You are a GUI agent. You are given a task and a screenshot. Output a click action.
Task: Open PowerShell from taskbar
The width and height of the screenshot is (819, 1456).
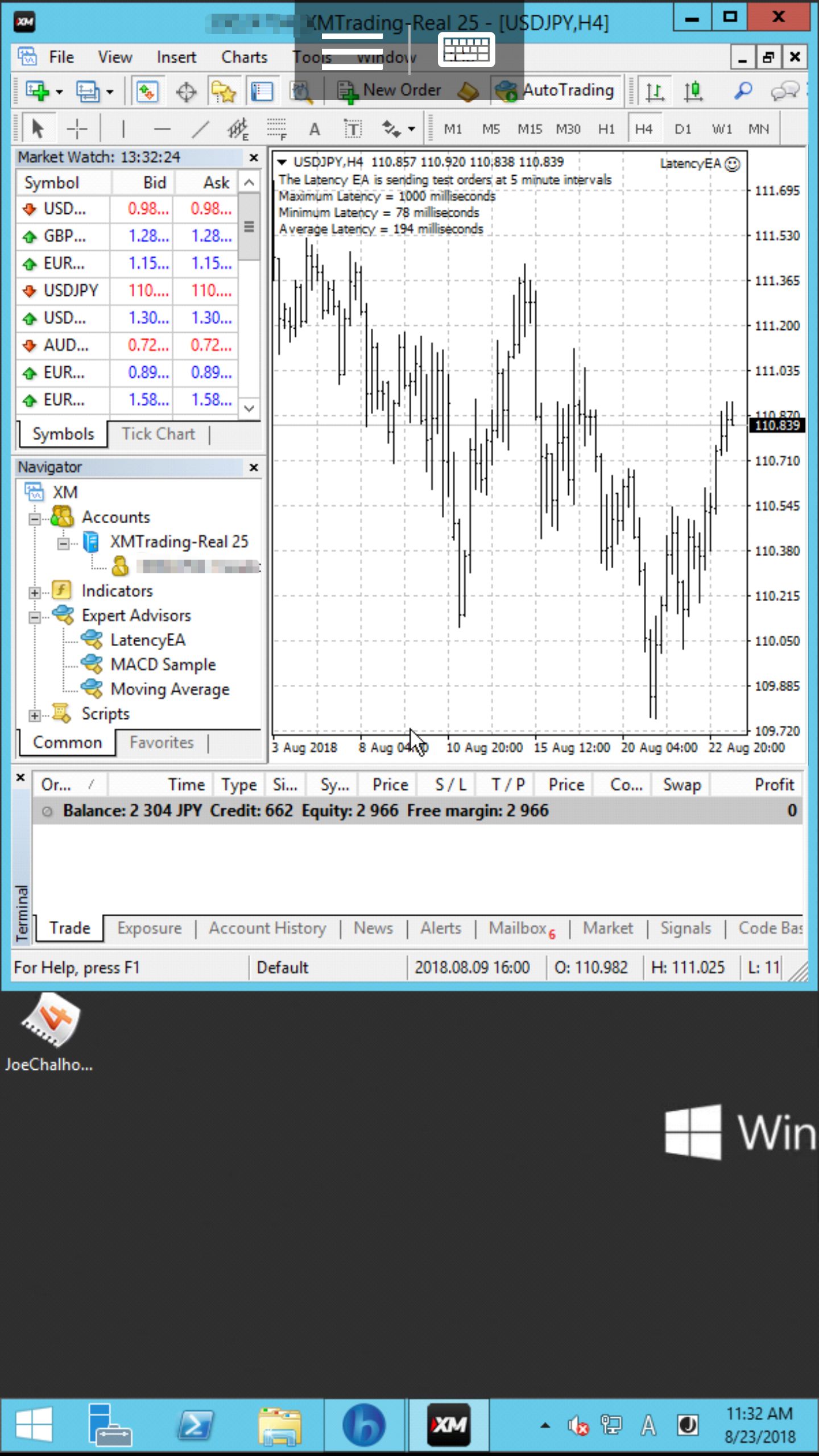(x=195, y=1425)
